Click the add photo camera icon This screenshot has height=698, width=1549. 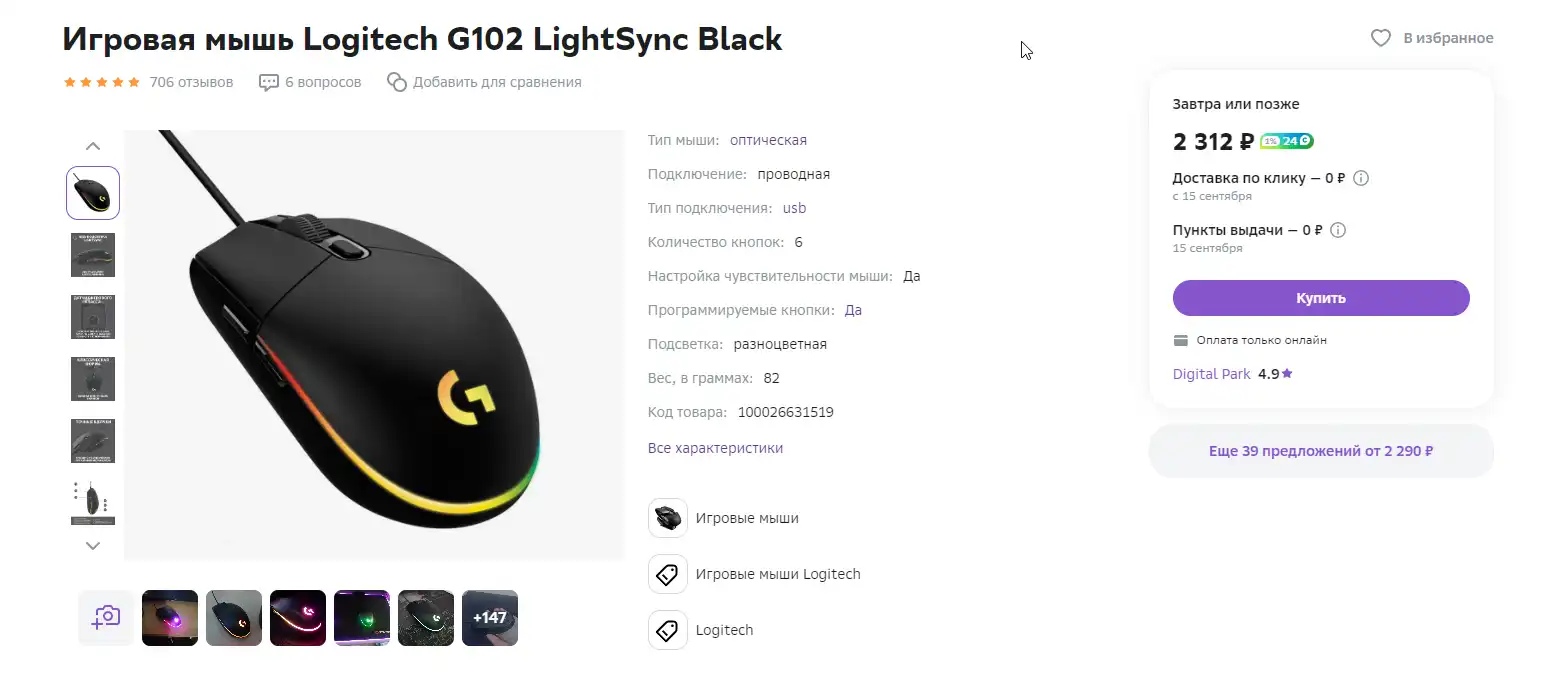tap(105, 617)
